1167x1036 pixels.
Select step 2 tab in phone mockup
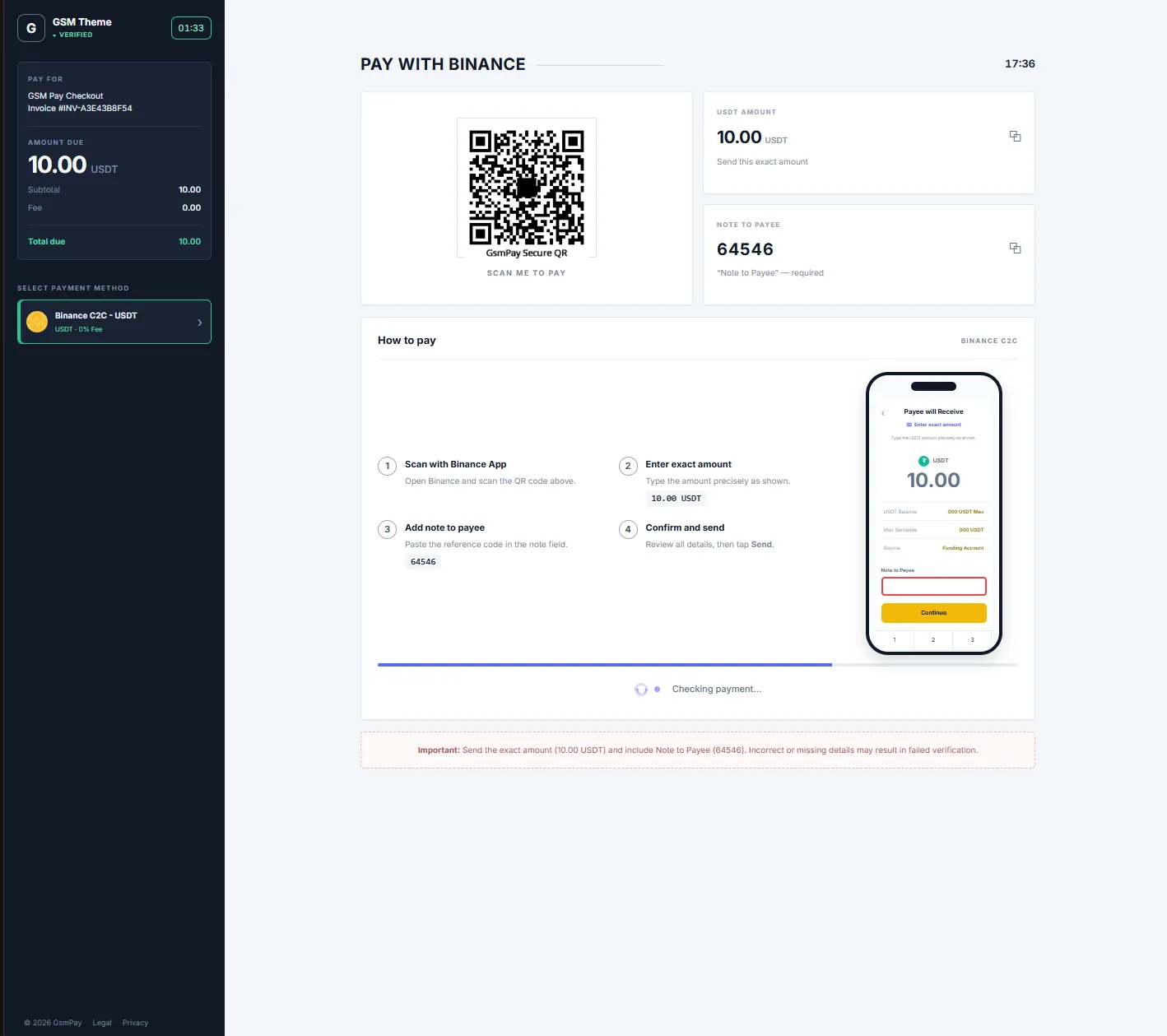pos(933,640)
